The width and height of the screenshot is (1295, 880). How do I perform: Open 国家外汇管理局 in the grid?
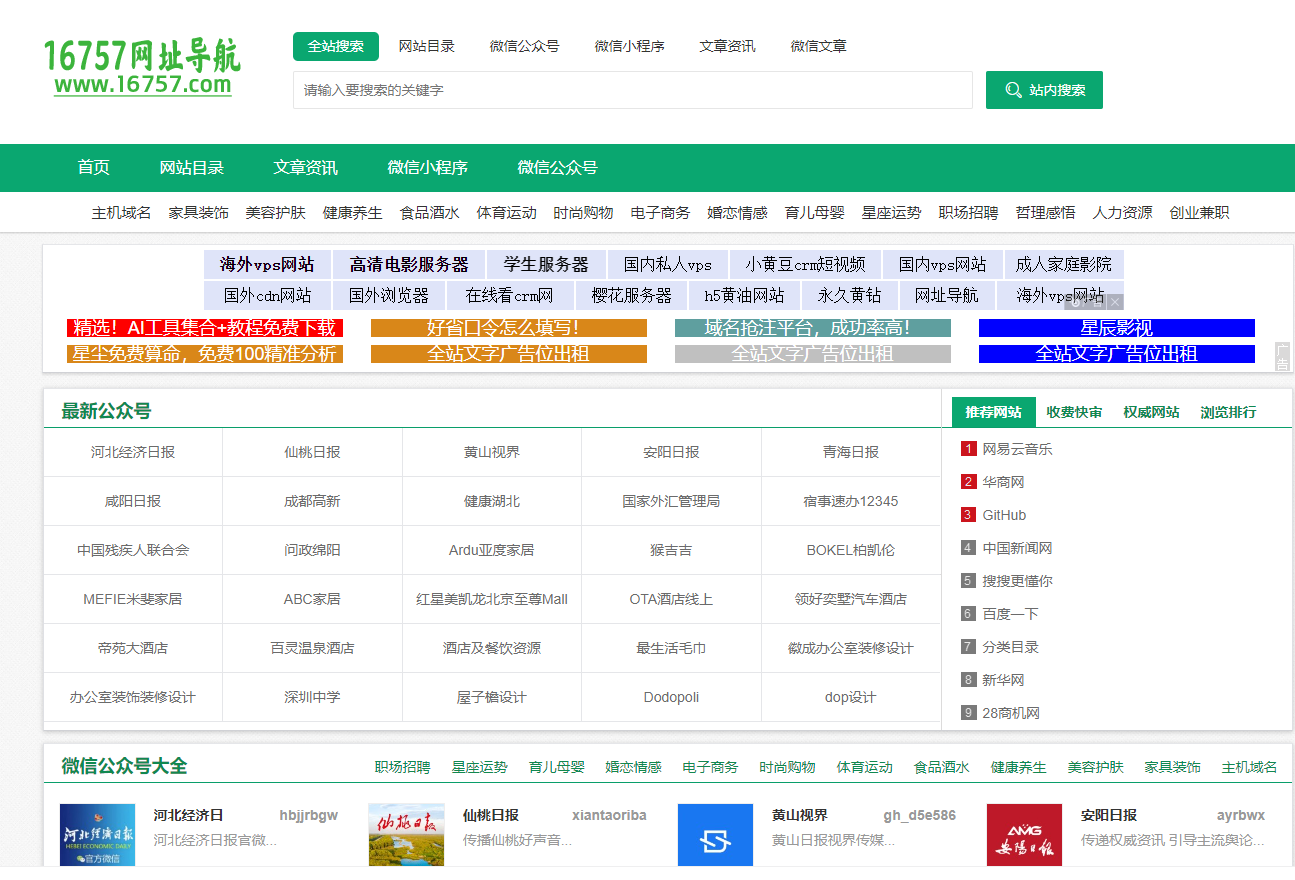(x=671, y=501)
